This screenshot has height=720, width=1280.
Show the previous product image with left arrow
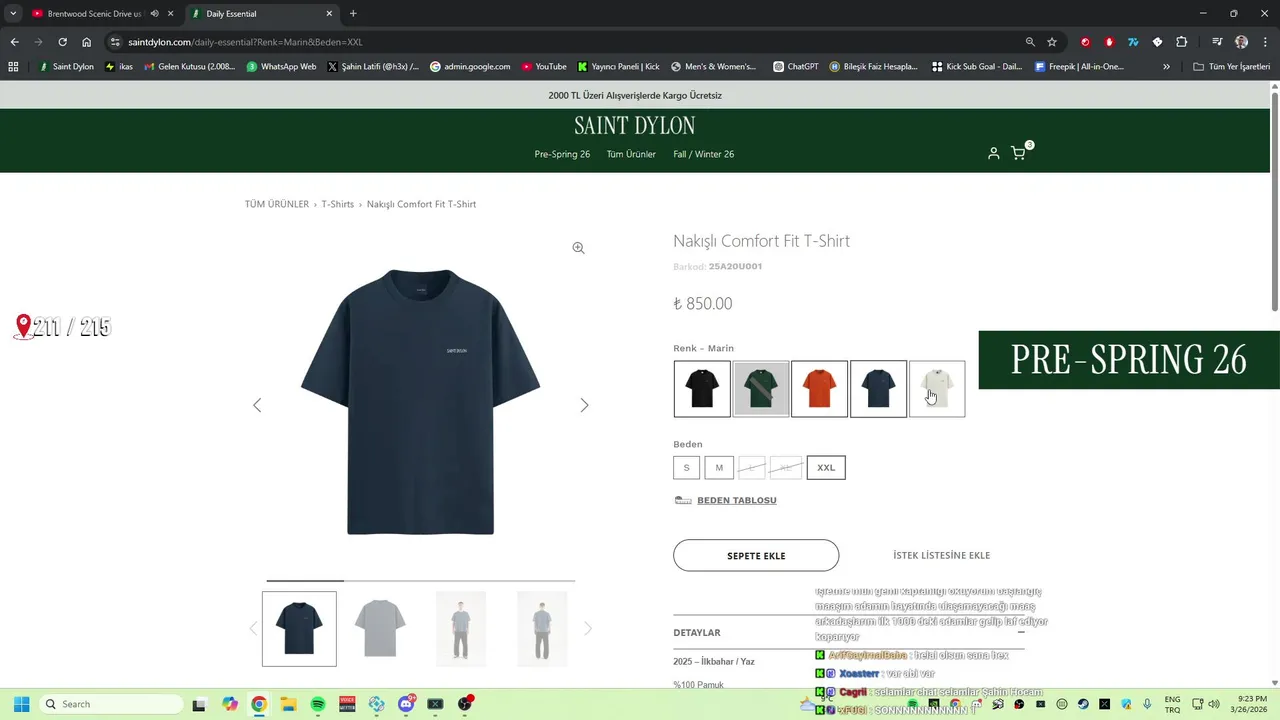[257, 405]
